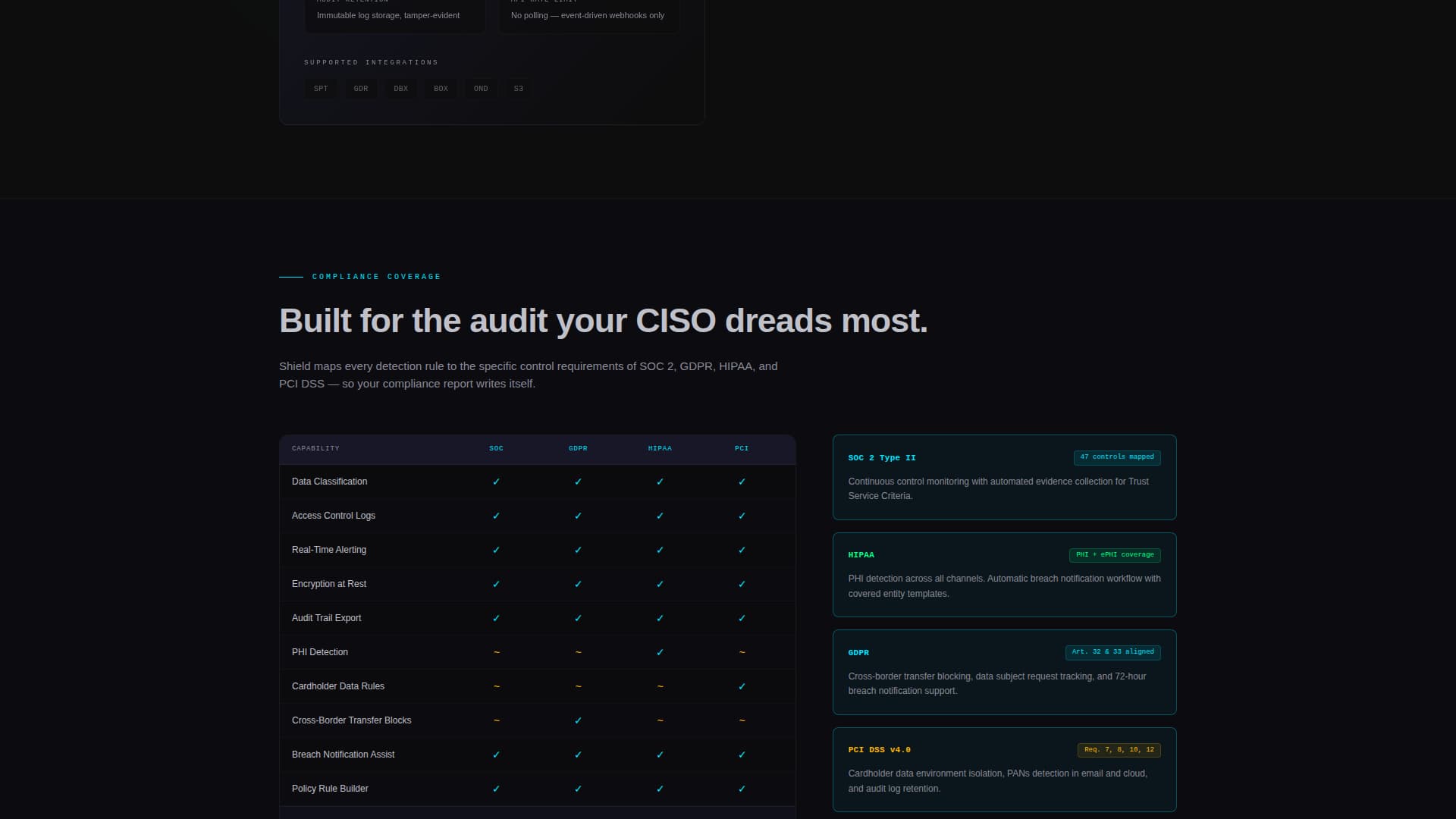Click the PCI partial tilde for PHI Detection
Viewport: 1456px width, 819px height.
(x=742, y=652)
